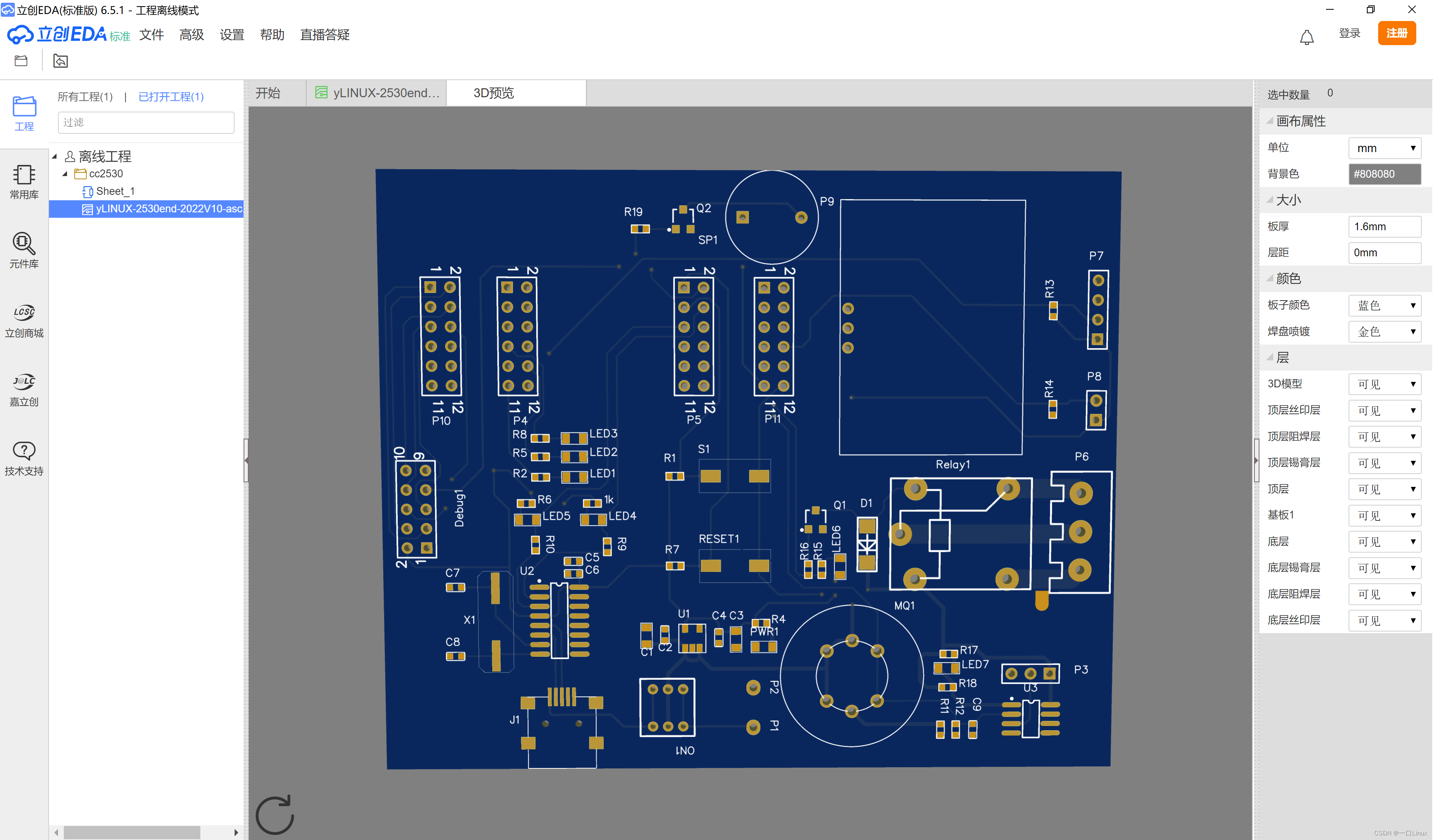The height and width of the screenshot is (840, 1433).
Task: Restore down the application window
Action: [x=1370, y=10]
